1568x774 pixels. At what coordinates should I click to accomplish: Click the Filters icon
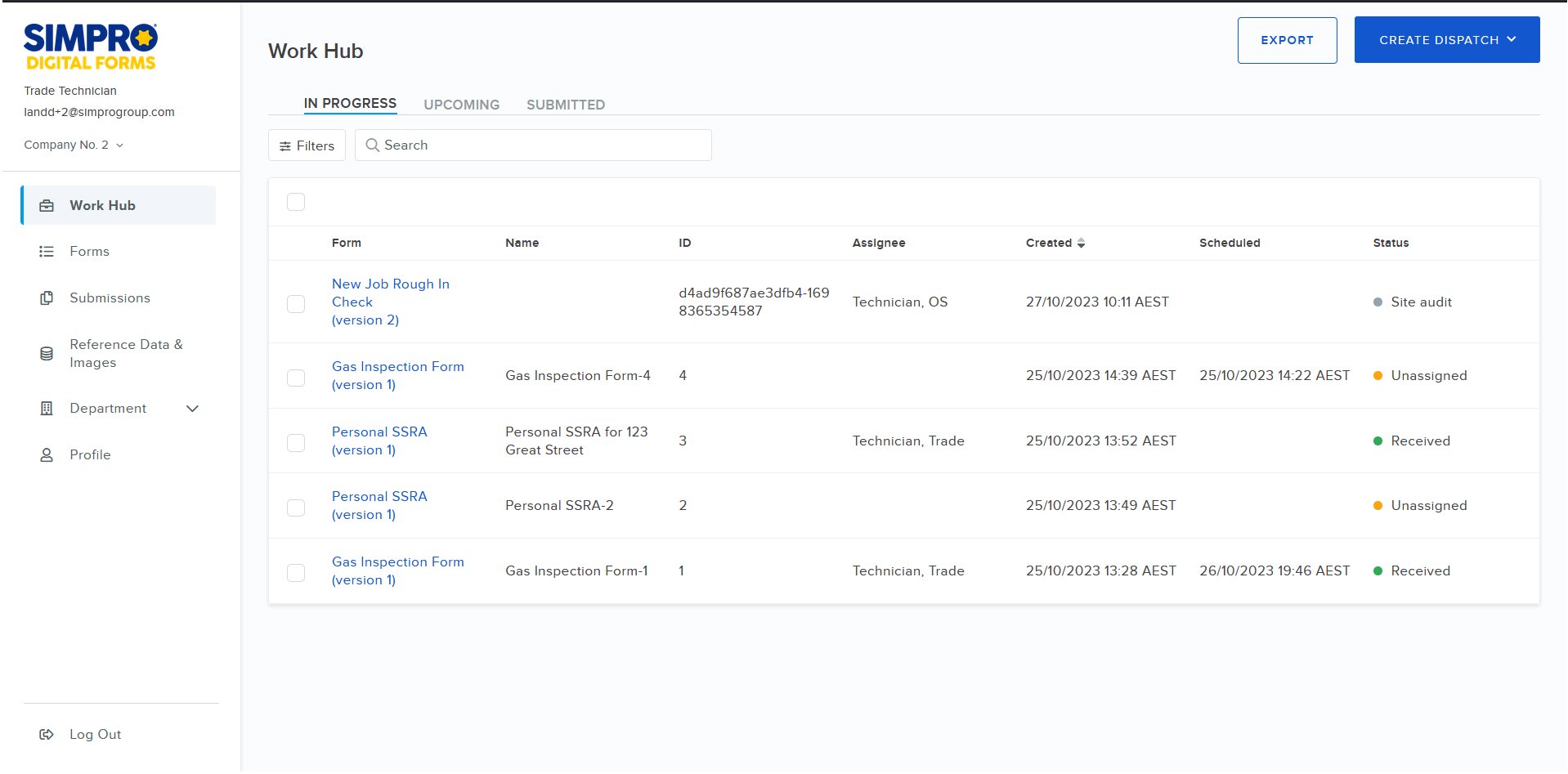click(x=285, y=145)
